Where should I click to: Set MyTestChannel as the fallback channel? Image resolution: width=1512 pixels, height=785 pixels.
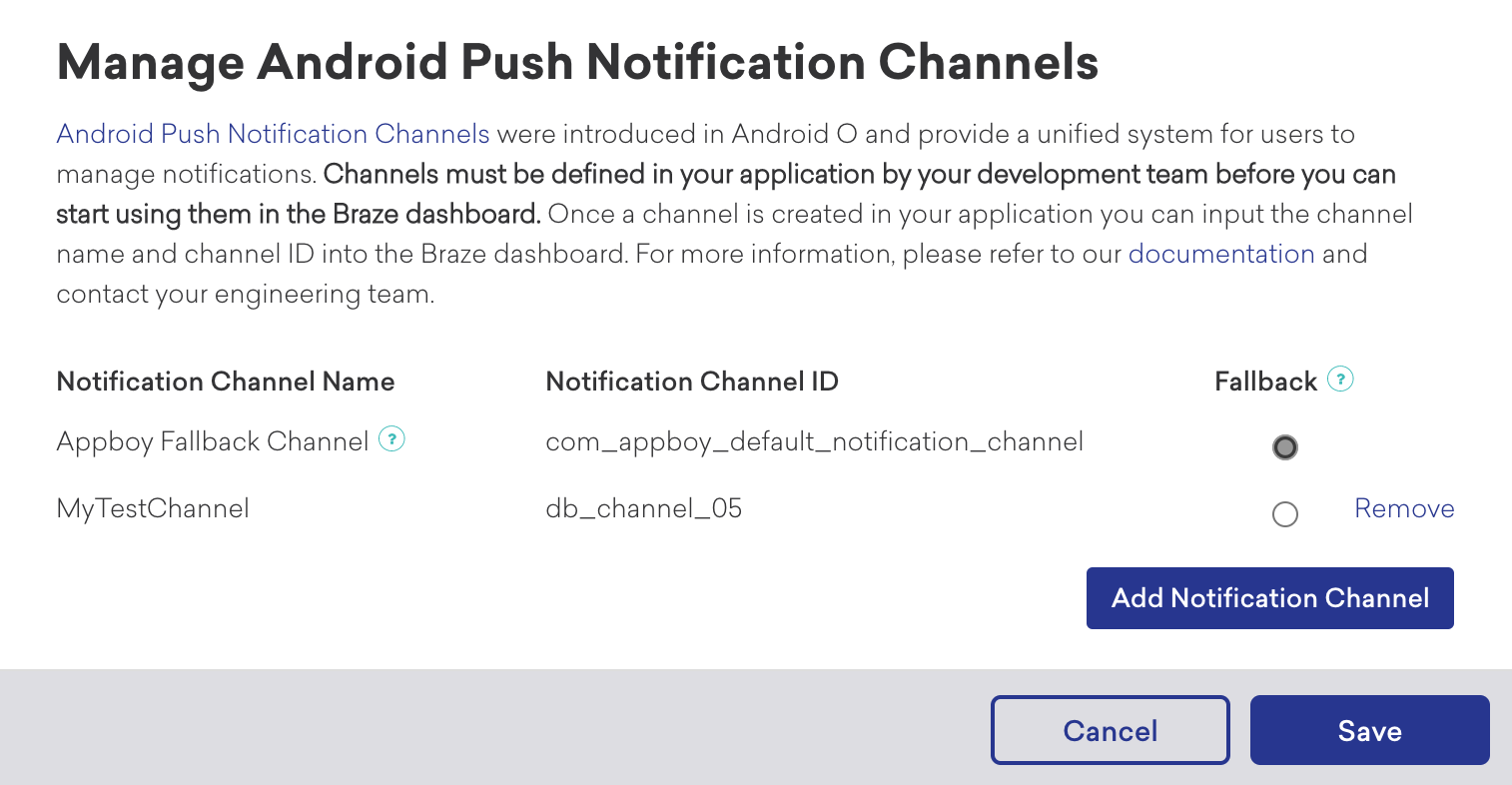click(1285, 514)
